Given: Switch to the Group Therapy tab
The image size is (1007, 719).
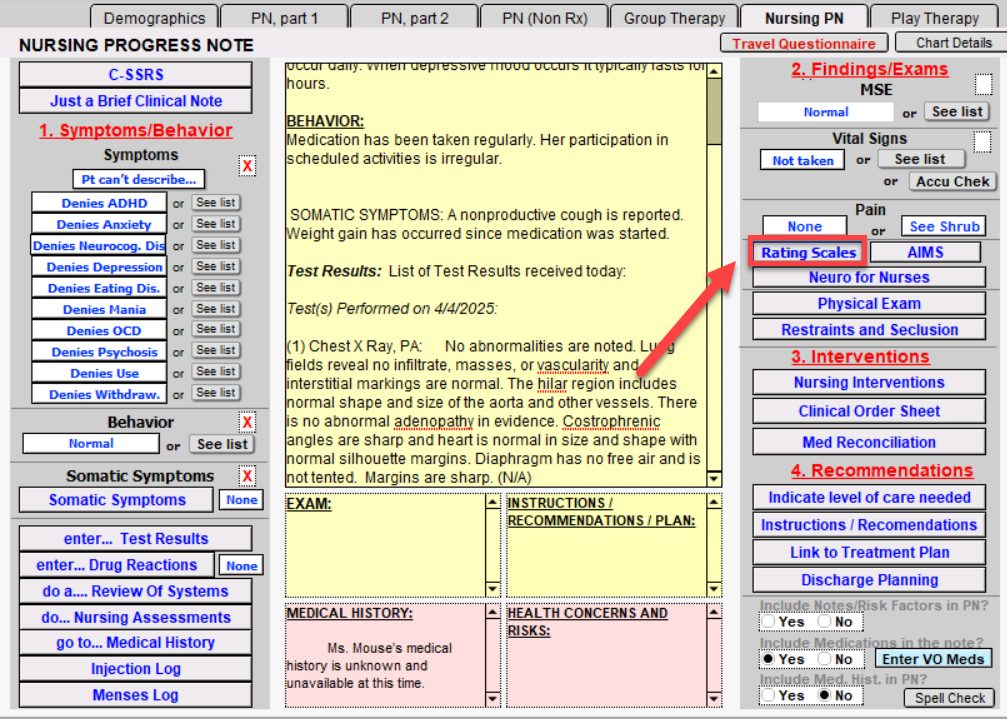Looking at the screenshot, I should [674, 18].
